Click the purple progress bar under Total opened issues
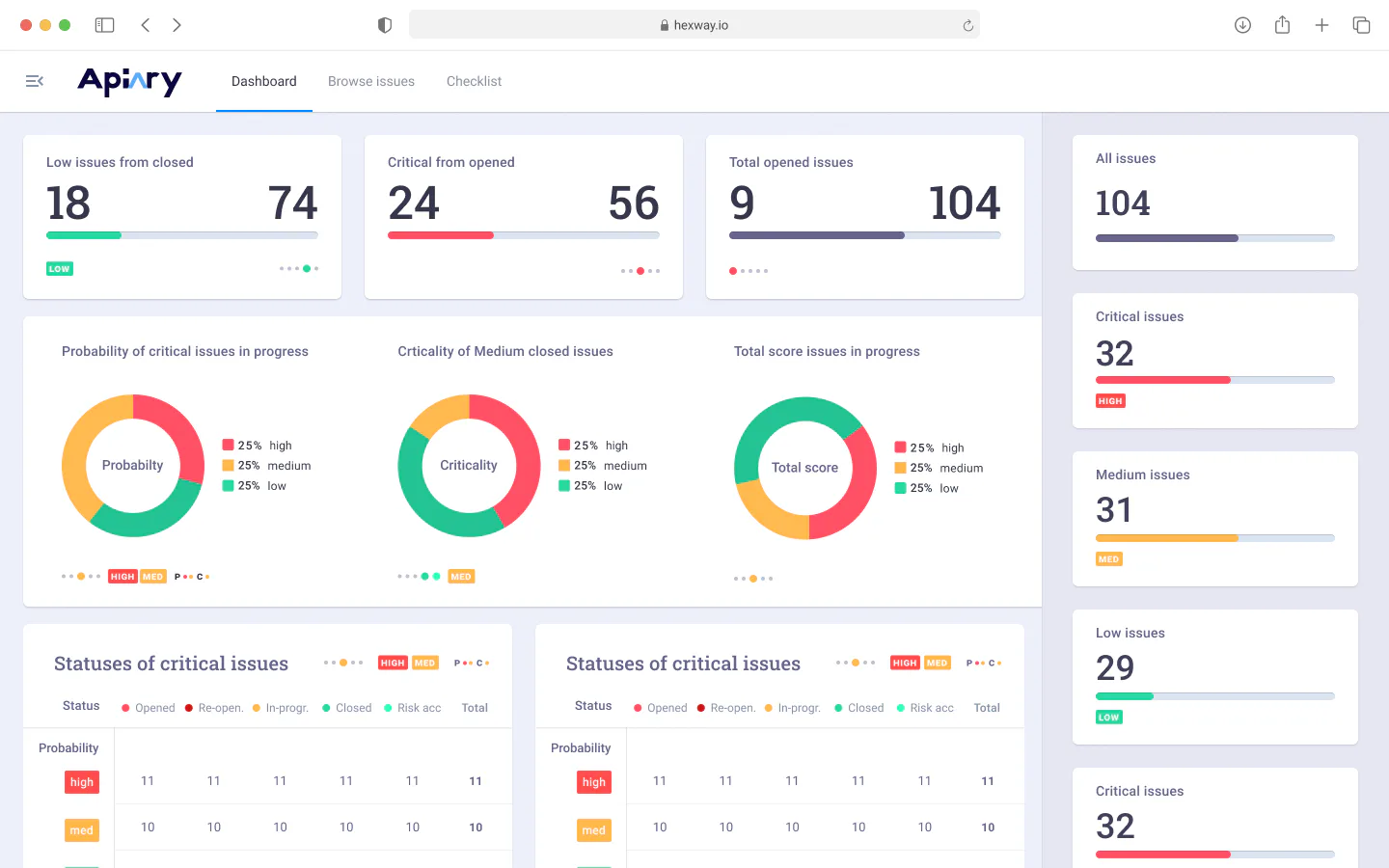 817,235
